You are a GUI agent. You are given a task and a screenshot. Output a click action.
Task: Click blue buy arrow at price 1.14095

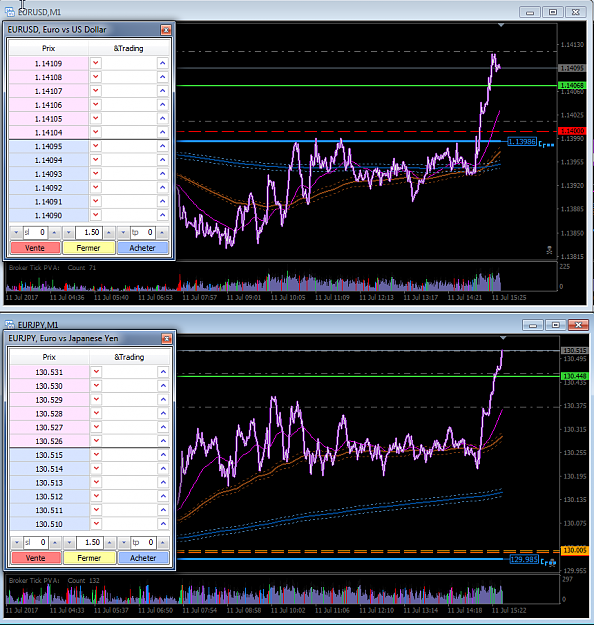163,146
